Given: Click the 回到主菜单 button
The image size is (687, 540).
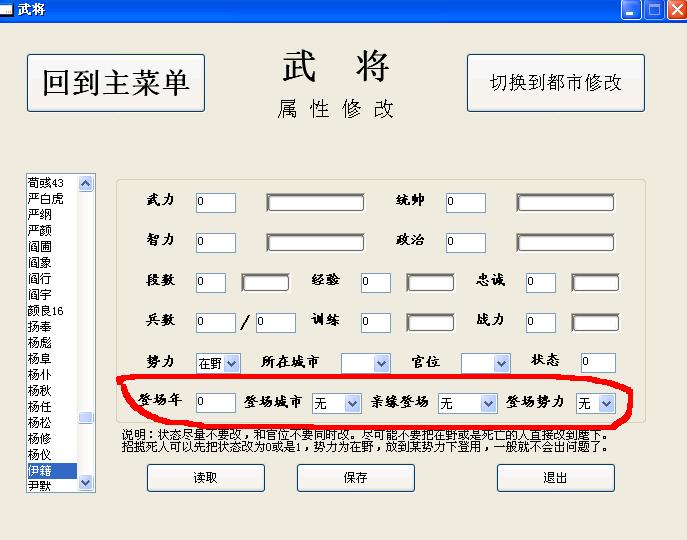Looking at the screenshot, I should pos(116,83).
